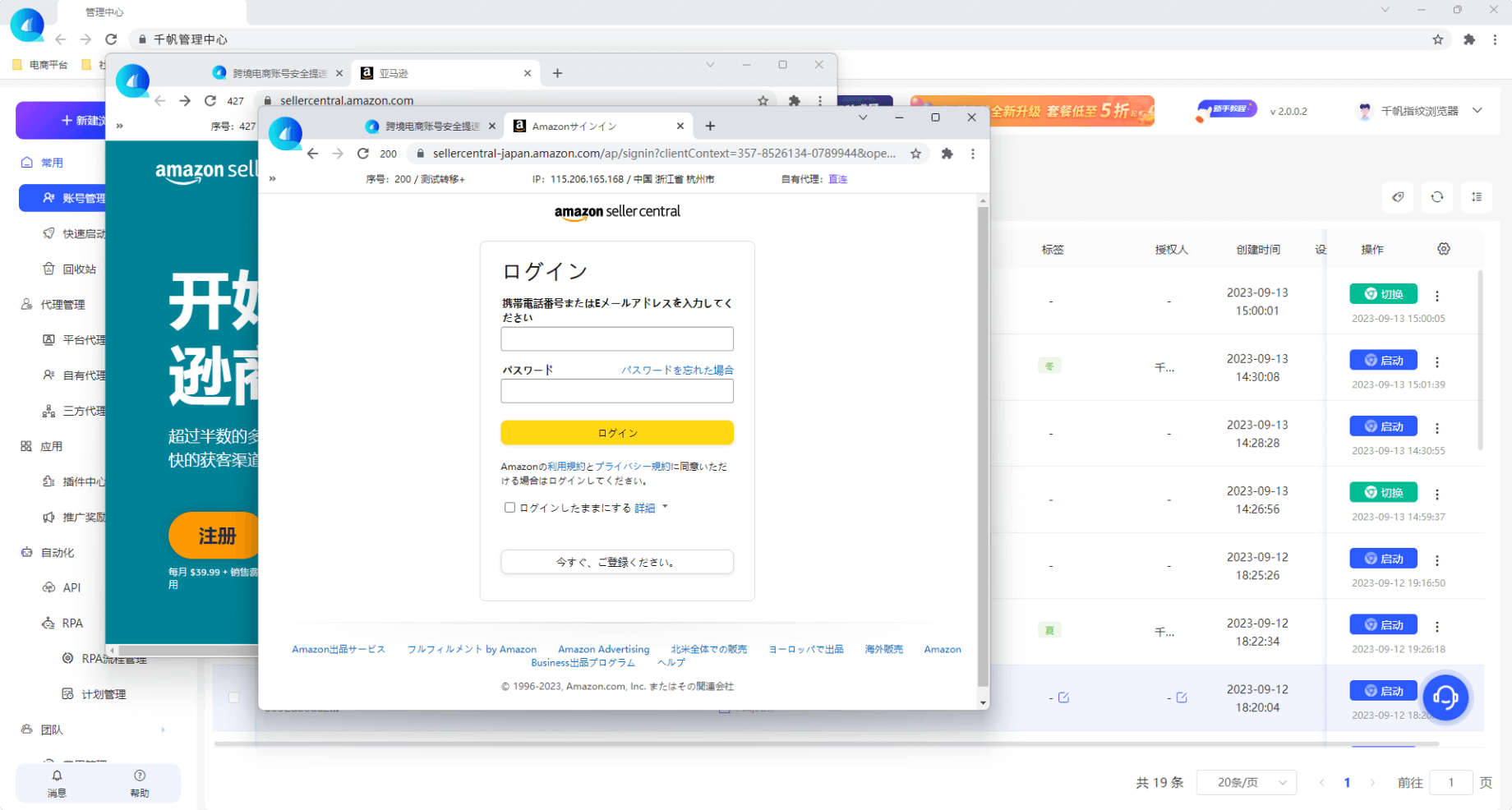Open the customer service headset button
Viewport: 1512px width, 810px height.
tap(1445, 697)
